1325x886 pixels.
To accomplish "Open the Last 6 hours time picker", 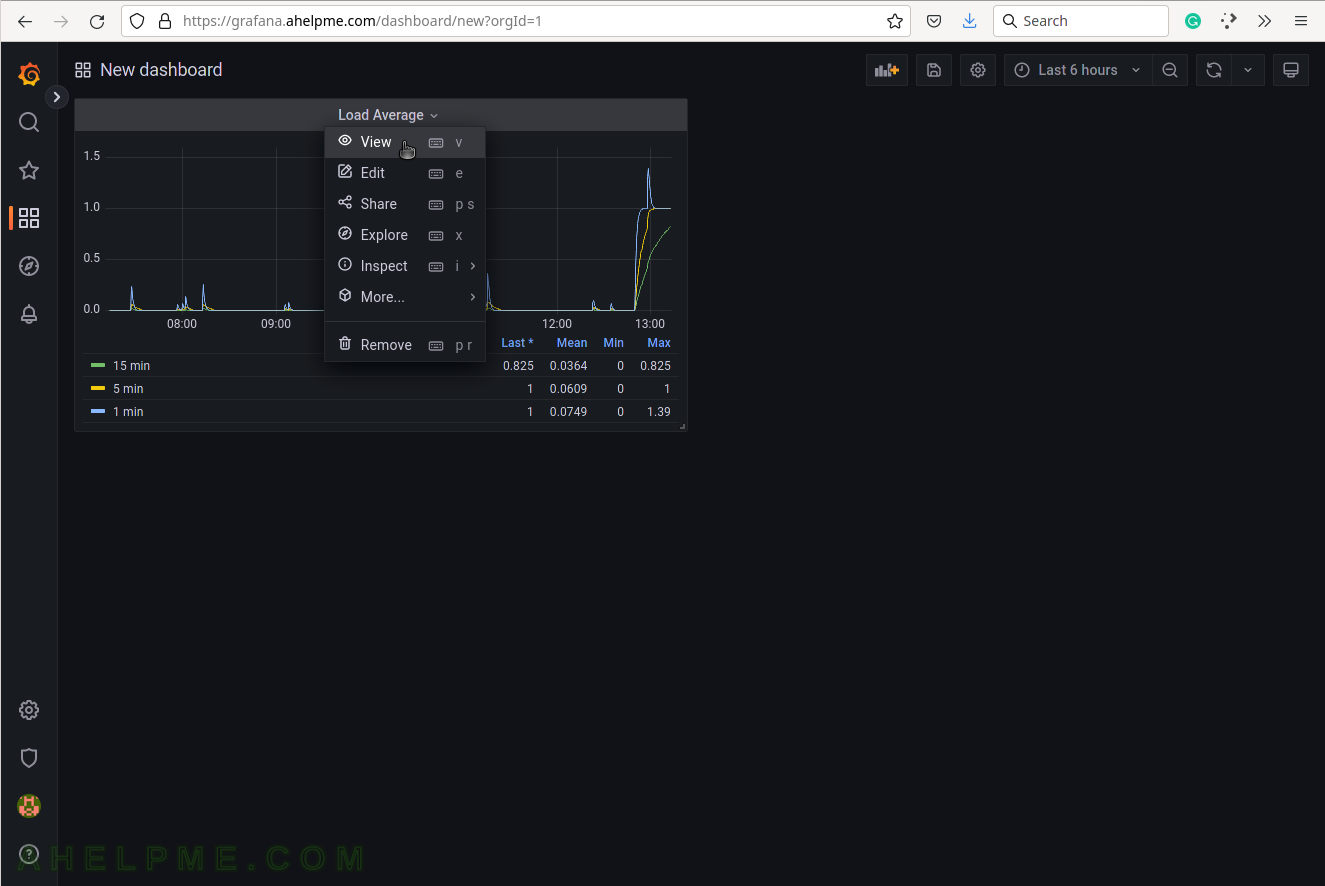I will [x=1078, y=70].
